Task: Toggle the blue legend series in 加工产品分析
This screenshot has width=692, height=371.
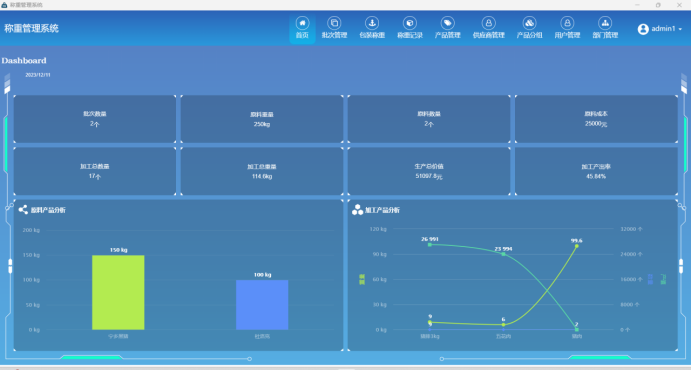Action: (650, 279)
